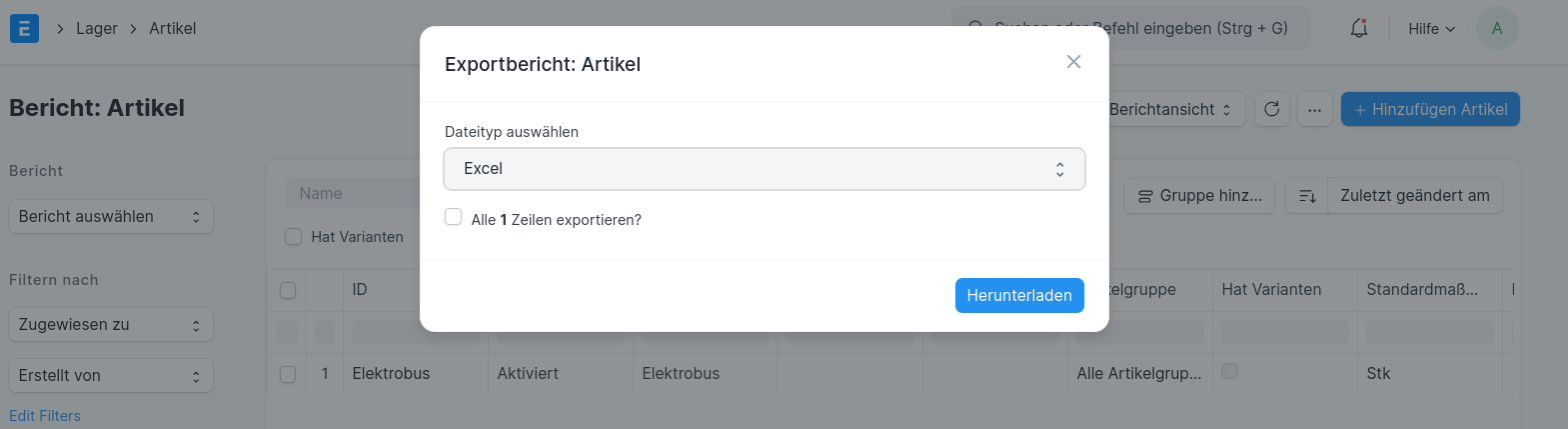
Task: Open the Zugewiesen zu filter dropdown
Action: (x=111, y=324)
